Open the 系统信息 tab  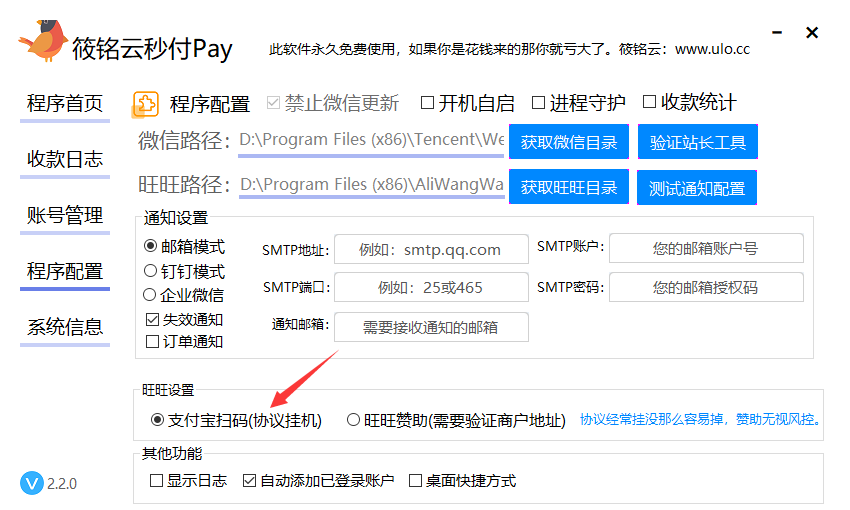click(x=65, y=327)
